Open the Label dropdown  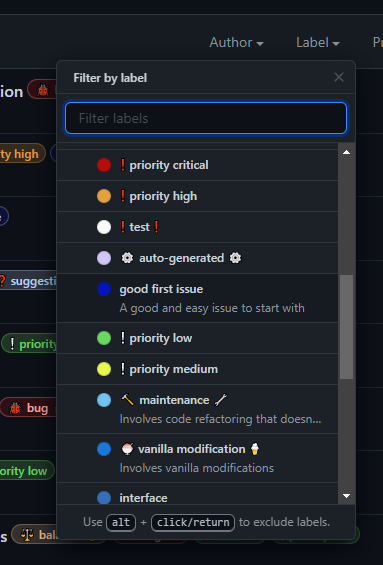(x=317, y=43)
